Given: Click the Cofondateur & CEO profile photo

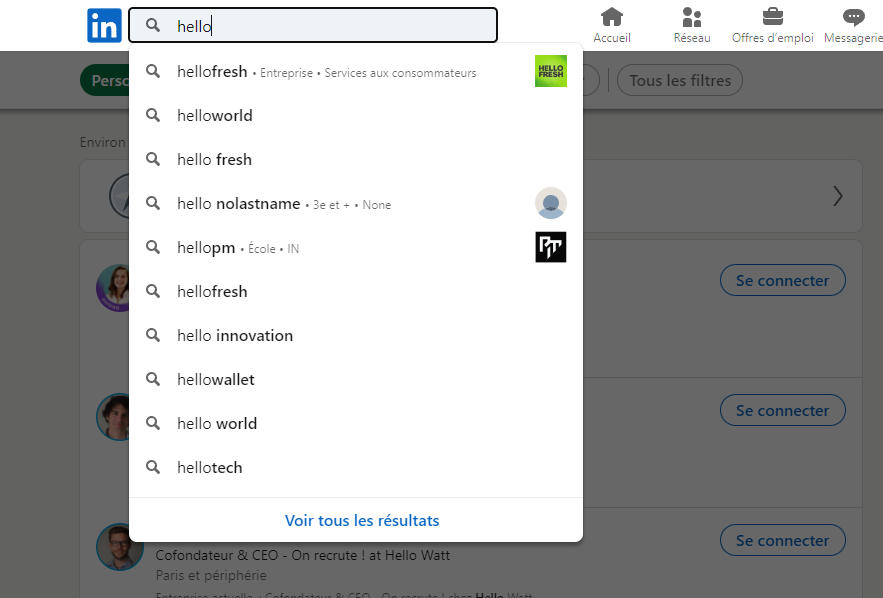Looking at the screenshot, I should [x=119, y=547].
